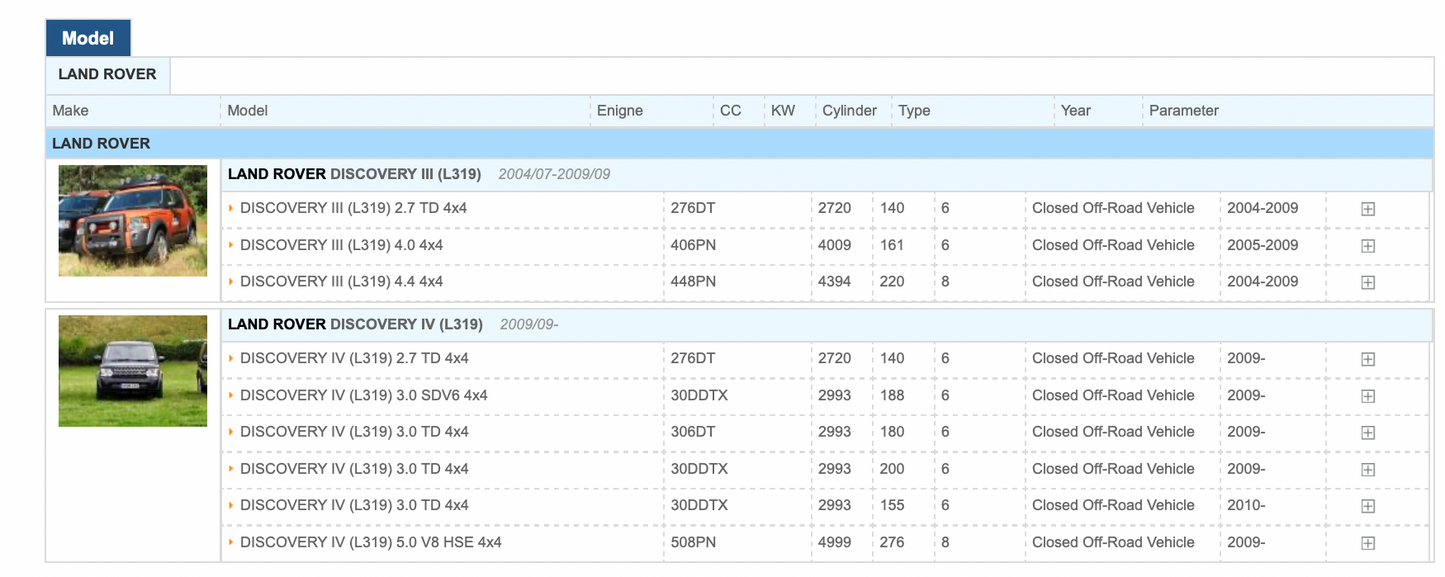Image resolution: width=1445 pixels, height=577 pixels.
Task: Open DISCOVERY III (L319) 4.0 4x4 link
Action: 341,245
